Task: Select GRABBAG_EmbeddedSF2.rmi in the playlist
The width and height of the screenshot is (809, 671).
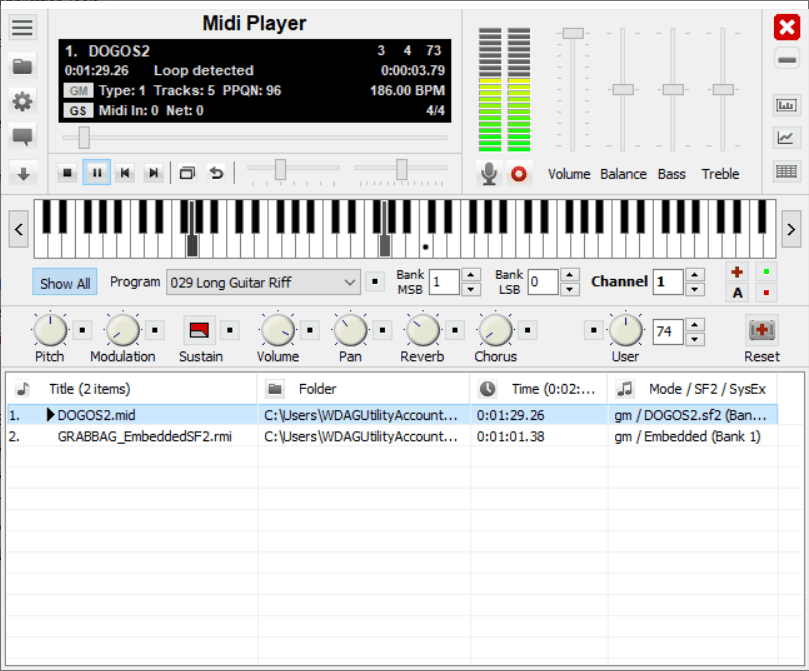Action: coord(392,436)
